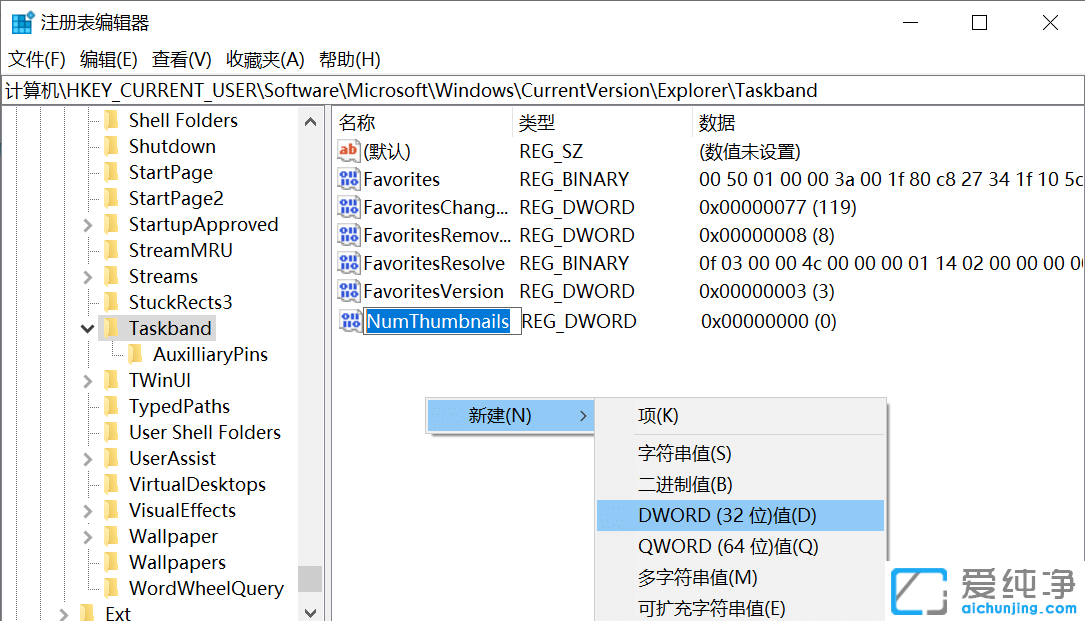1085x621 pixels.
Task: Collapse the Taskband tree node
Action: coord(87,327)
